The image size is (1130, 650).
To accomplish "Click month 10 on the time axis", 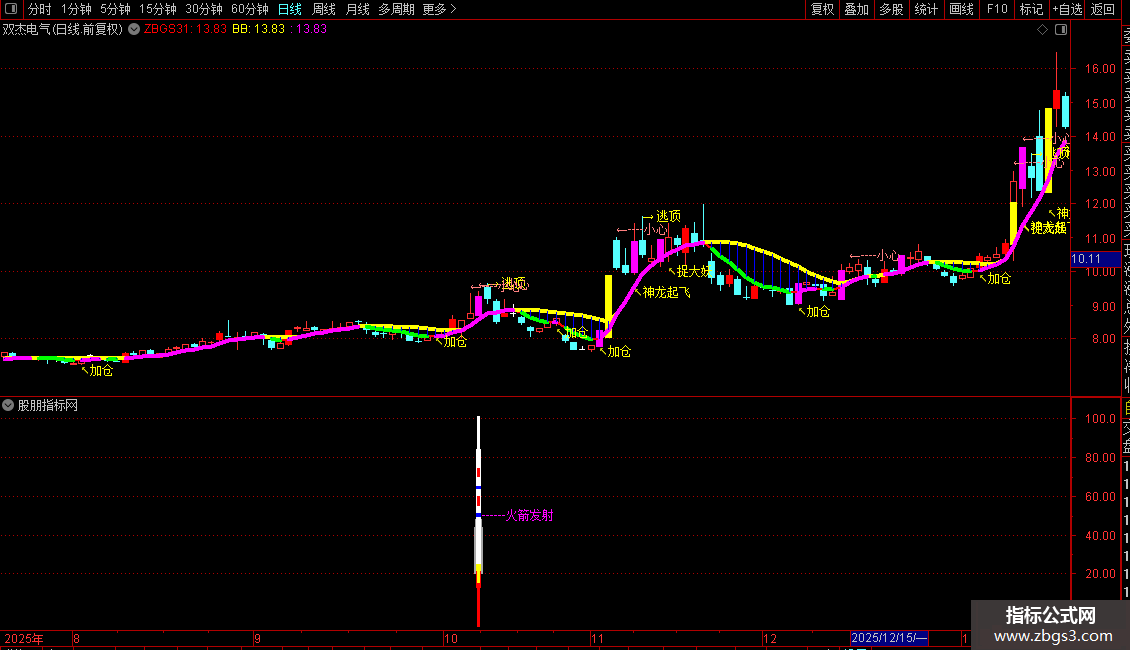I will 450,638.
